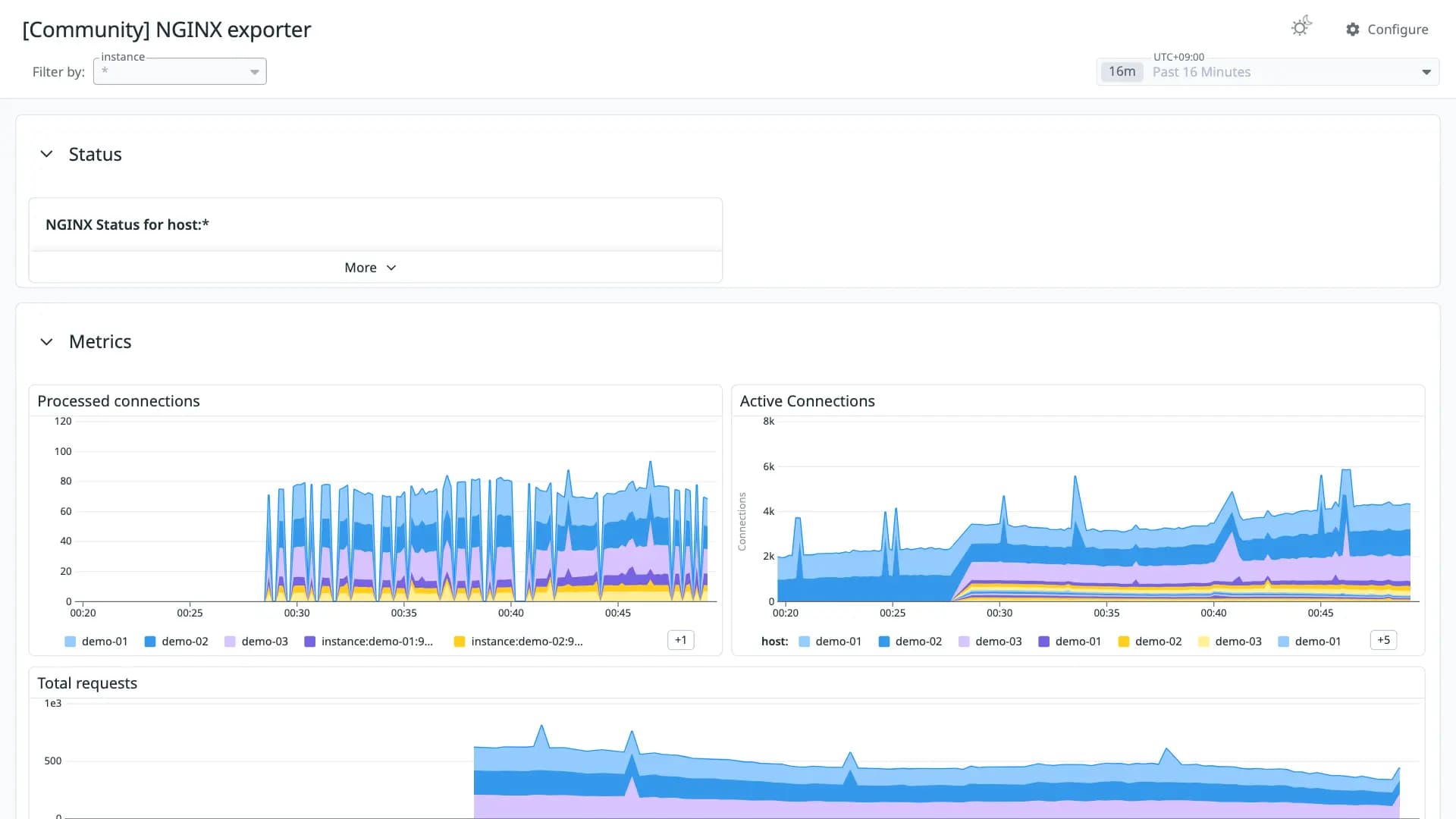Select instance:demo-02:9... yellow legend swatch

pyautogui.click(x=459, y=642)
